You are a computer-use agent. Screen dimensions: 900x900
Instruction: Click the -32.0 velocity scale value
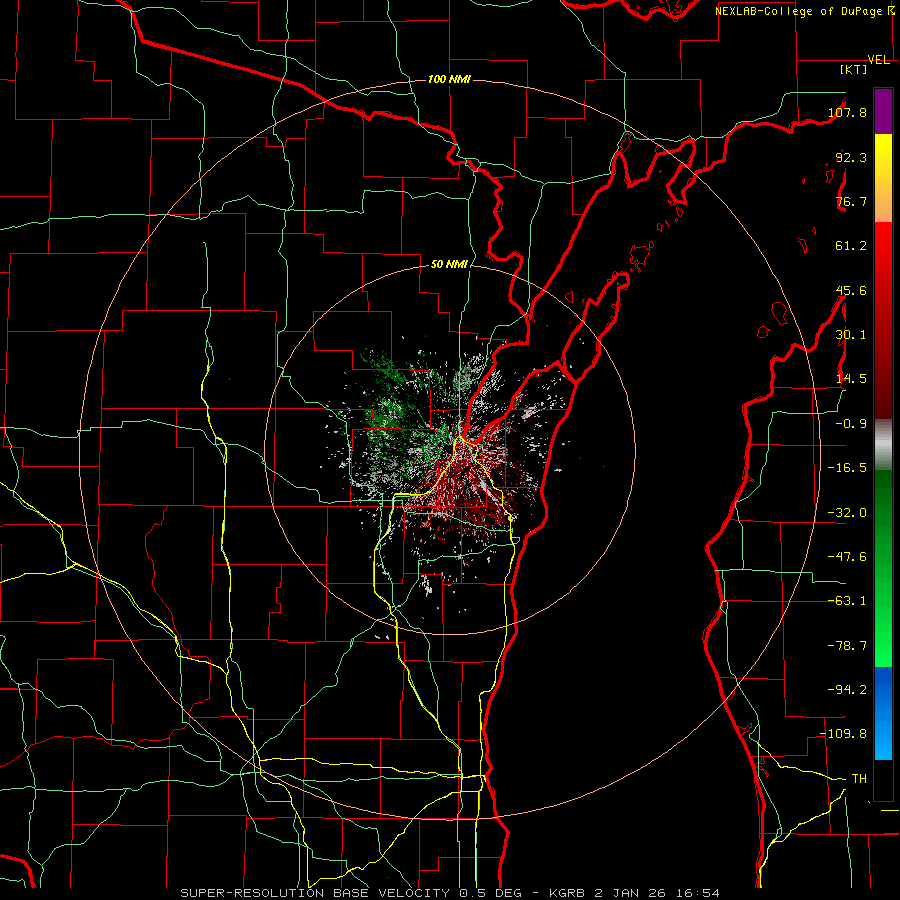click(847, 513)
